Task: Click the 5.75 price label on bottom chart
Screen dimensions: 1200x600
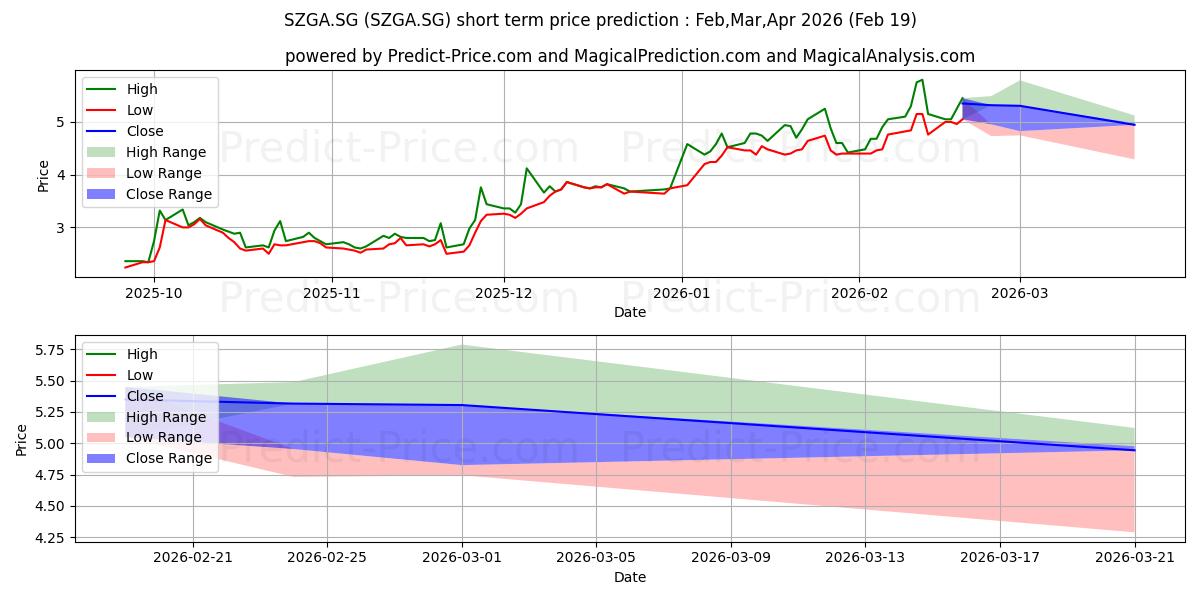Action: coord(50,350)
